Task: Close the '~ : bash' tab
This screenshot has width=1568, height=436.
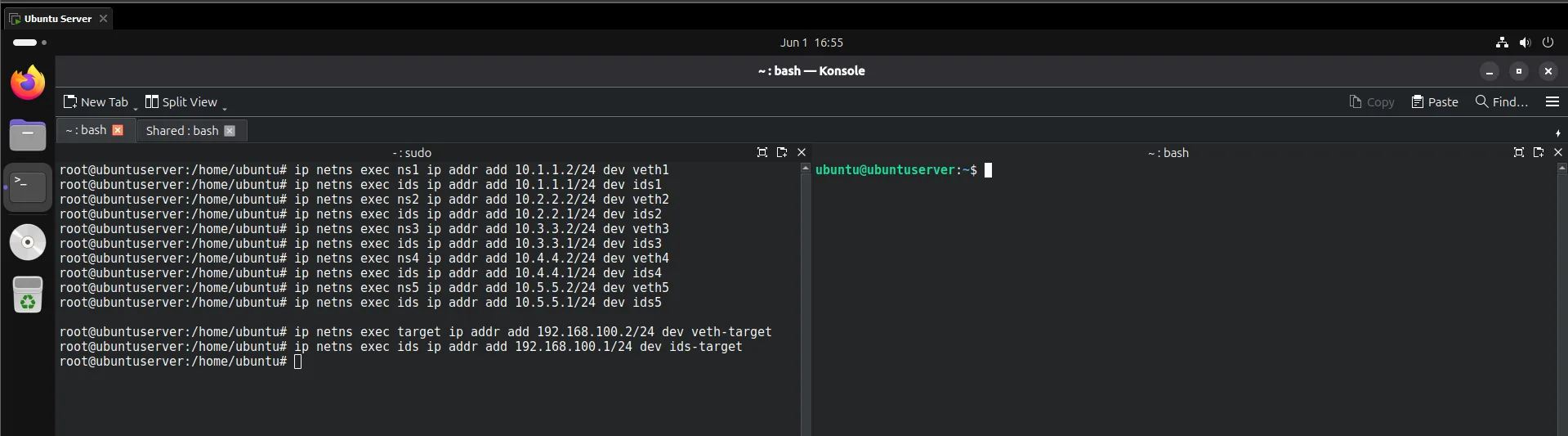Action: pos(118,130)
